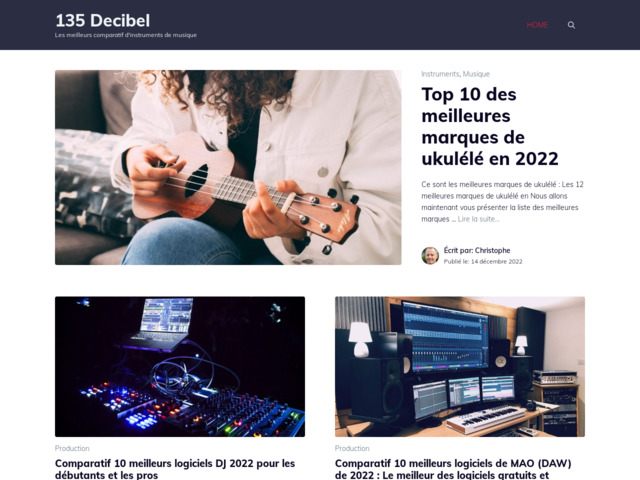Open the 135 Decibel site title
Screen dimensions: 640x480
point(102,20)
